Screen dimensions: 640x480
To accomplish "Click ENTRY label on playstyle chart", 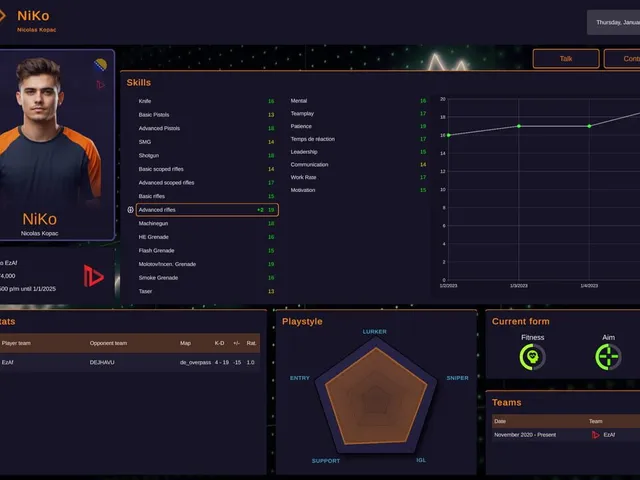I will point(300,378).
